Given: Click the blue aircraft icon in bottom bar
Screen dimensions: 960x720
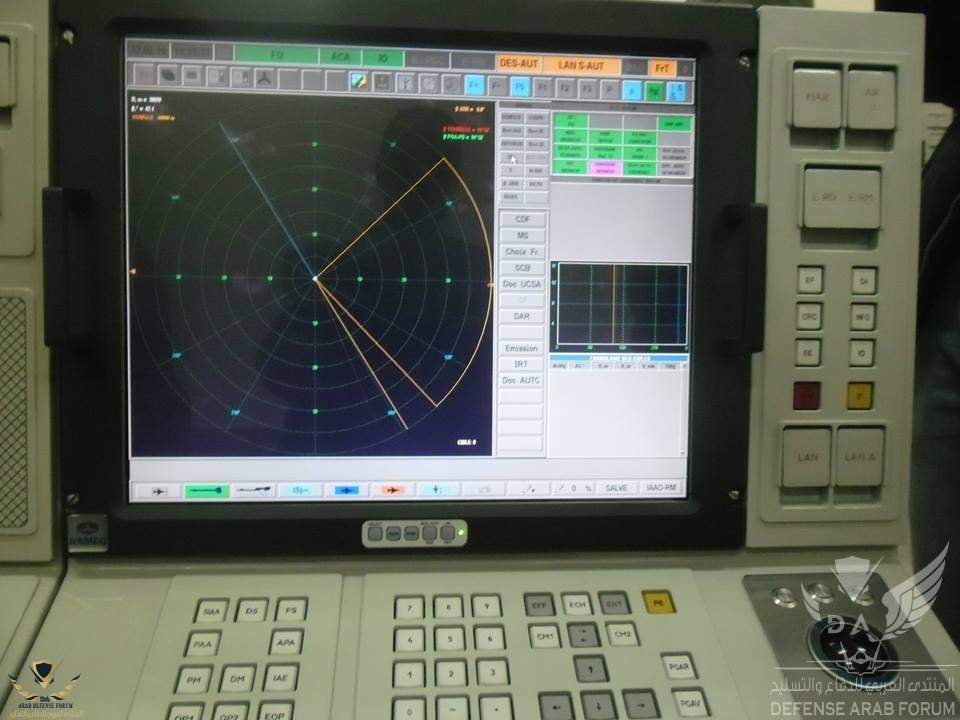Looking at the screenshot, I should tap(347, 490).
